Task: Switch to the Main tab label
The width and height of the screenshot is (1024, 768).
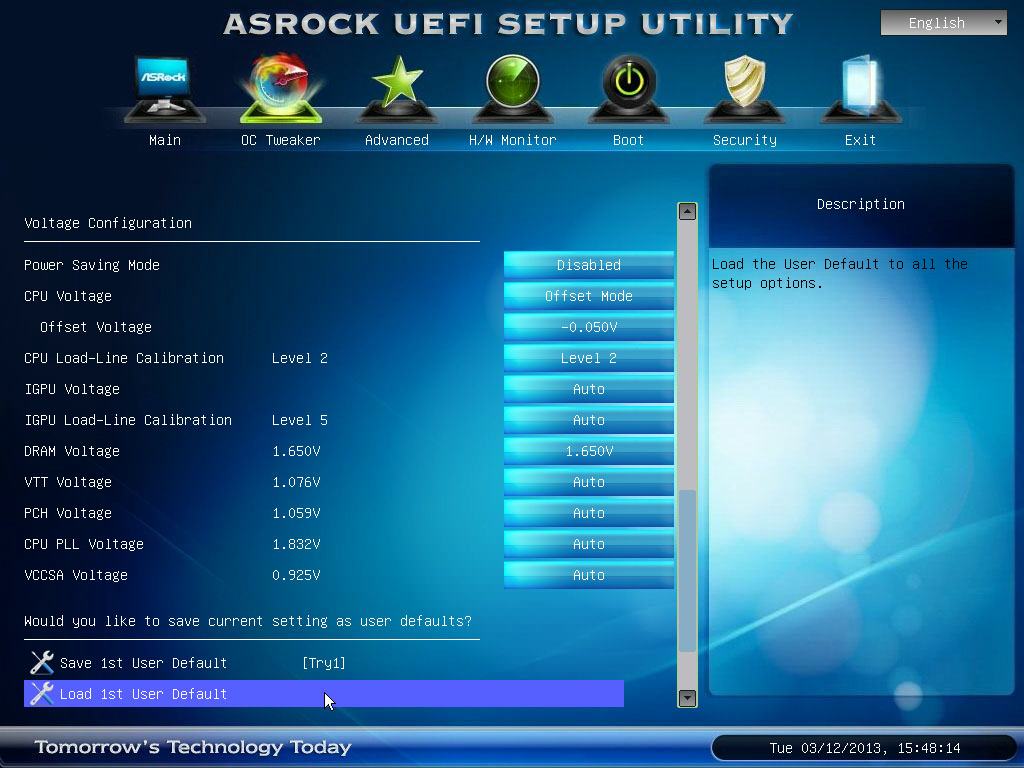Action: [165, 140]
